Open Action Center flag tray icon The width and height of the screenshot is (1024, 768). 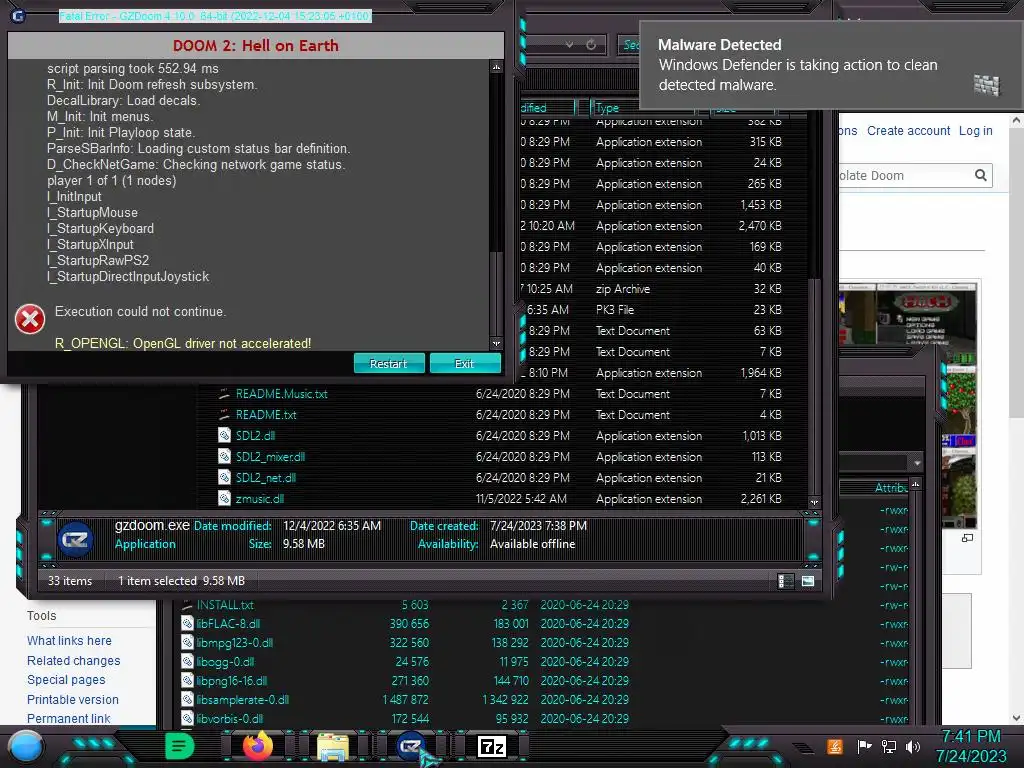click(864, 746)
